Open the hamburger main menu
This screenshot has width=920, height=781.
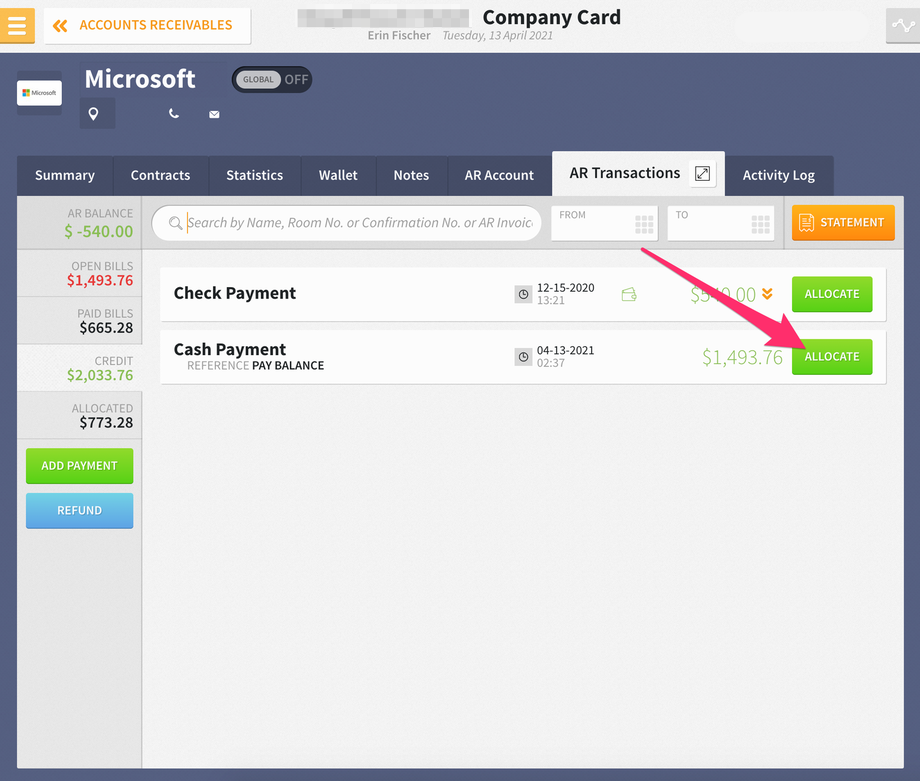point(17,25)
